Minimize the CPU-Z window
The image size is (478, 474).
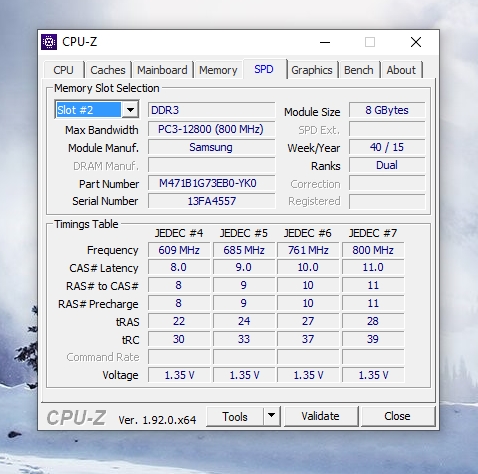325,42
